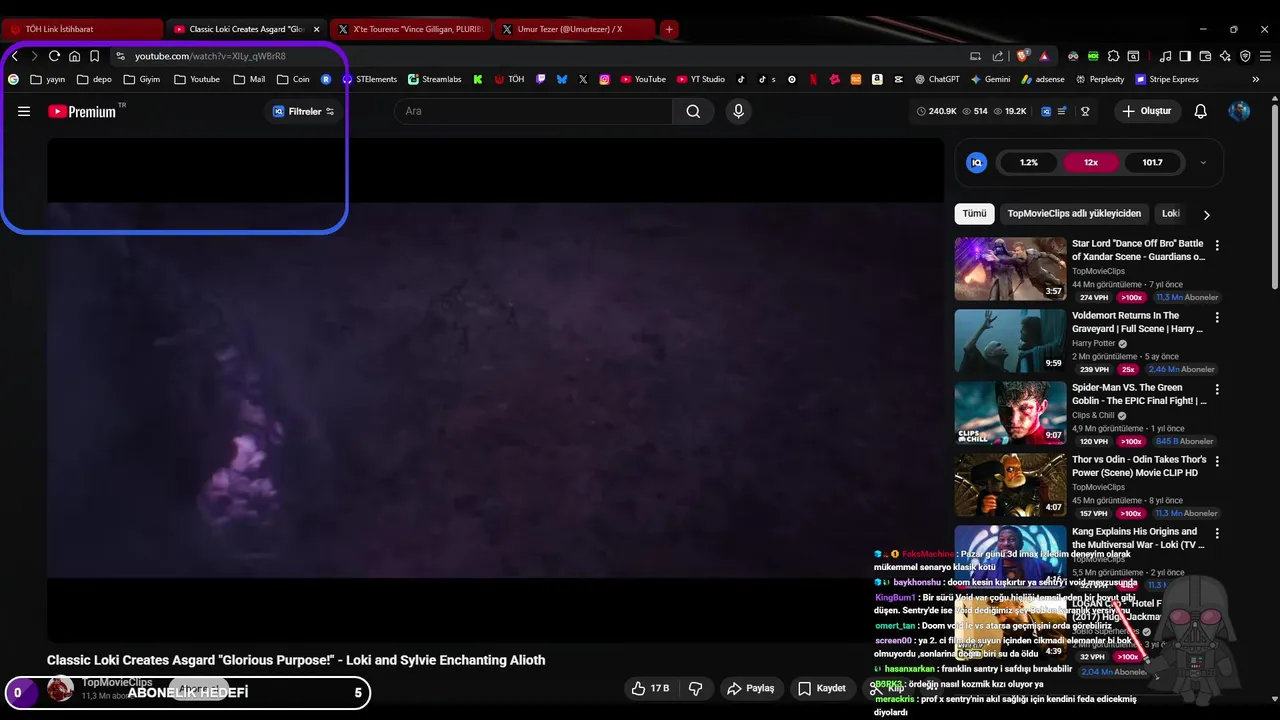Reload the page
Screen dimensions: 1280x720
(54, 56)
